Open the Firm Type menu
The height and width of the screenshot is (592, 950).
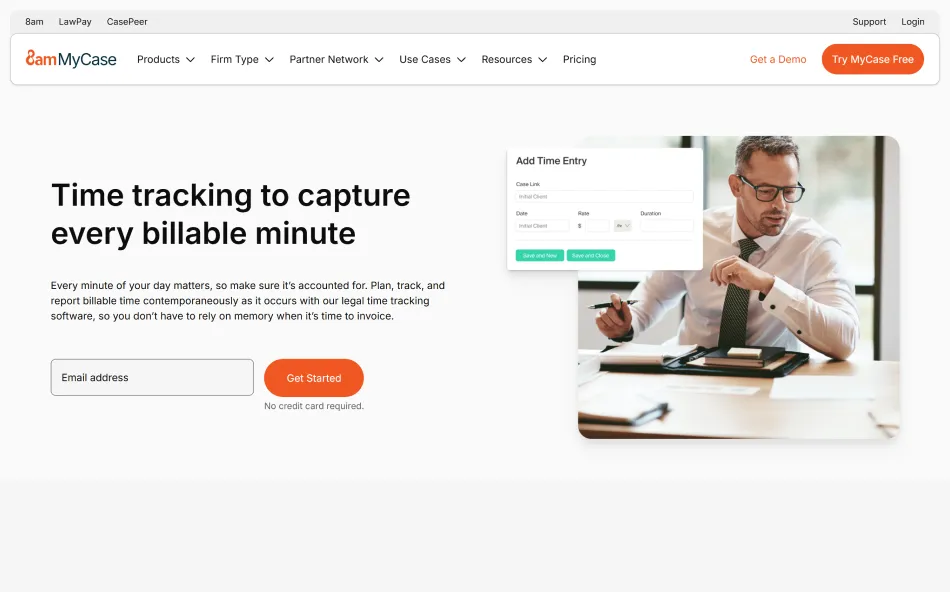(x=242, y=59)
